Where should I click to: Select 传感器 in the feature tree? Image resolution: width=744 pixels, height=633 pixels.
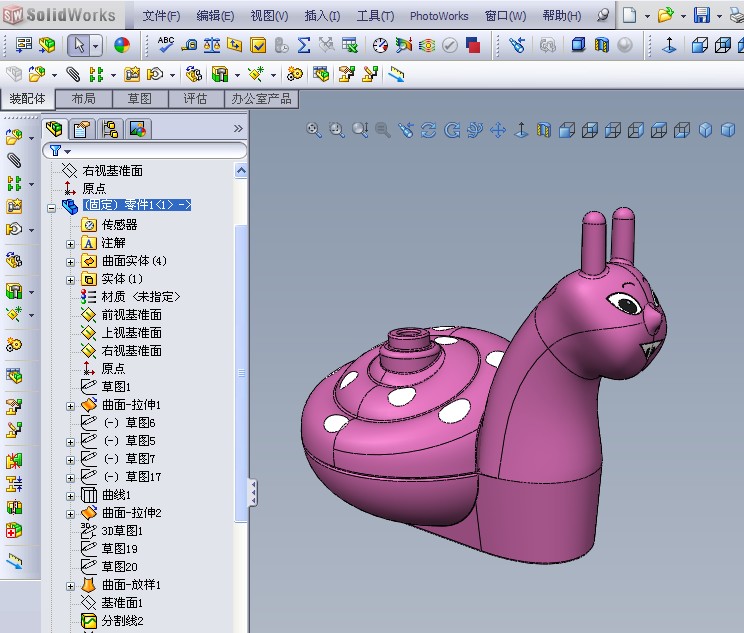click(120, 224)
